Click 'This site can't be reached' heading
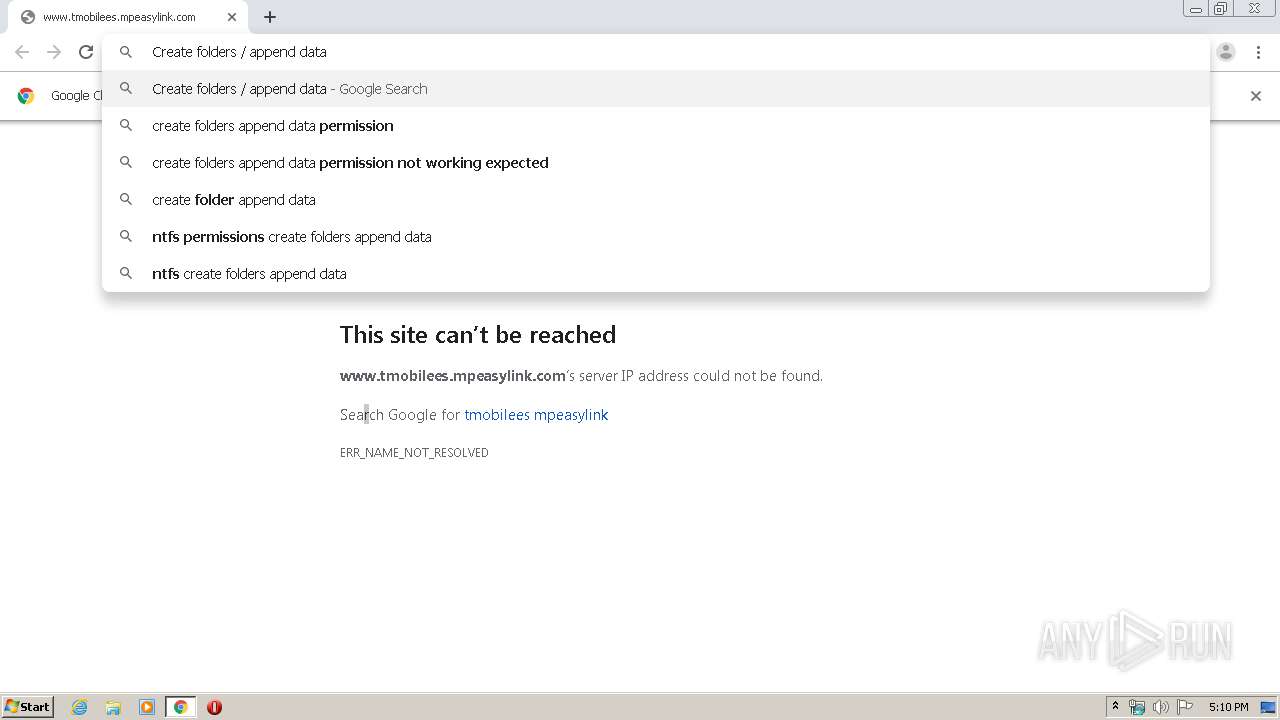The width and height of the screenshot is (1280, 720). (478, 335)
